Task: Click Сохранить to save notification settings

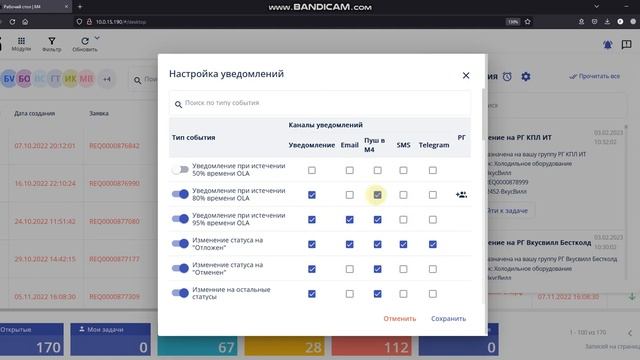Action: click(x=448, y=319)
